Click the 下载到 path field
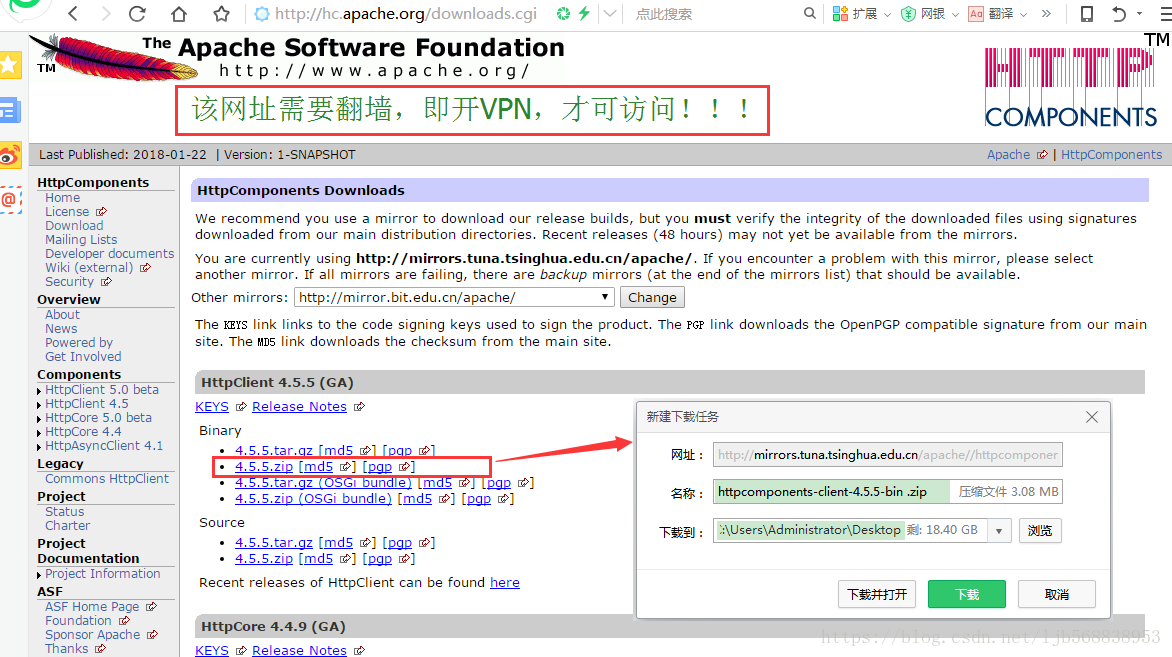Screen dimensions: 1172x657 [851, 531]
